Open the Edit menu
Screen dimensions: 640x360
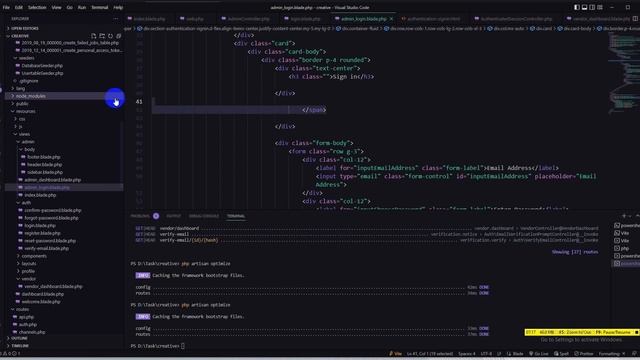pos(19,7)
